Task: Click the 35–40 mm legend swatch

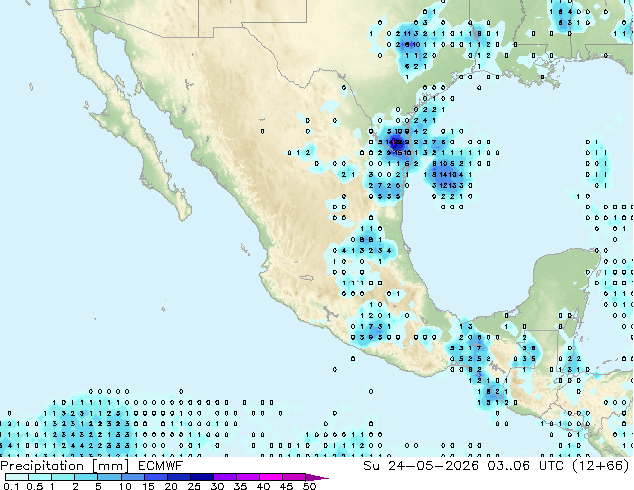Action: (248, 477)
